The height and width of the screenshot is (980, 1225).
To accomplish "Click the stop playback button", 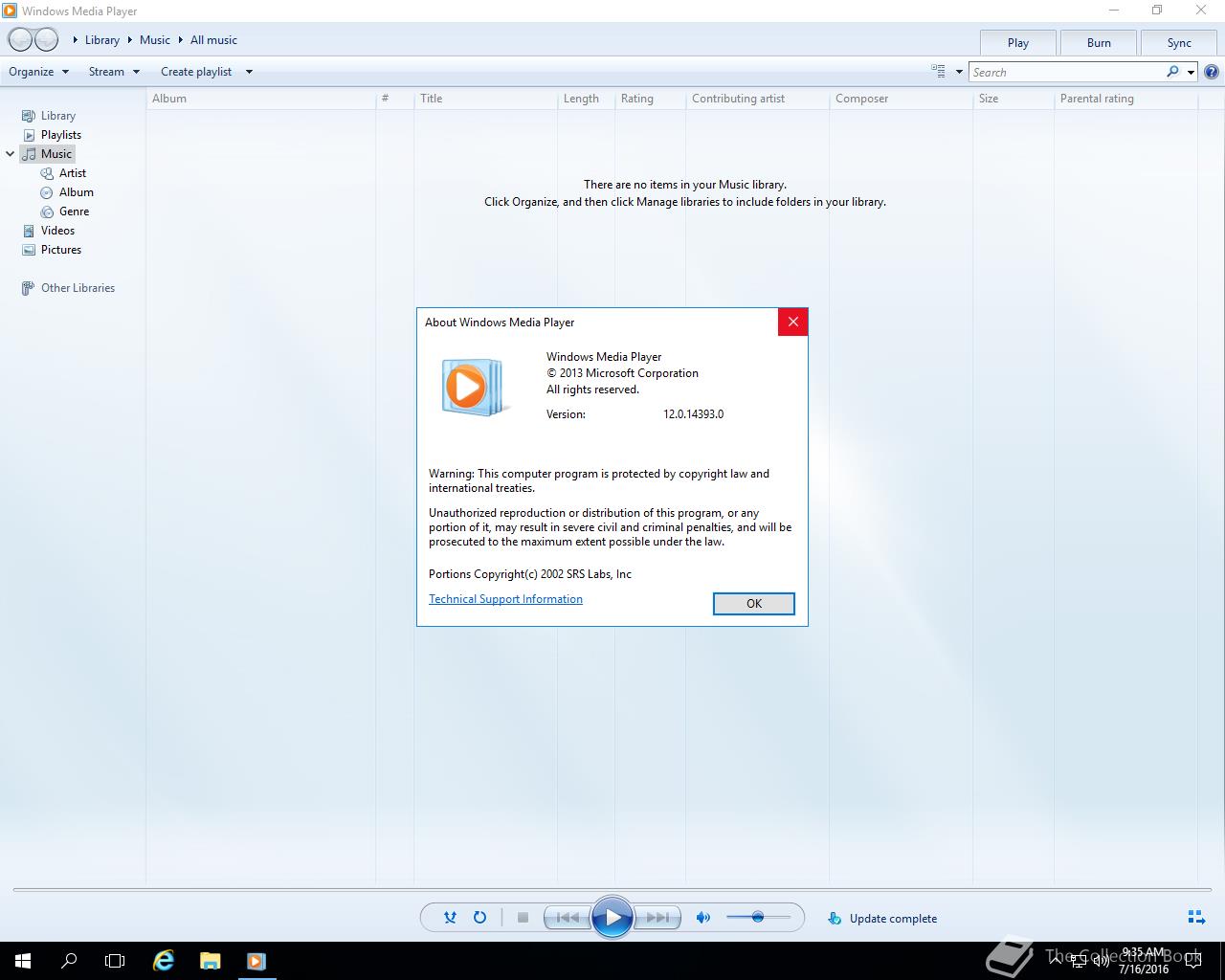I will pos(523,917).
